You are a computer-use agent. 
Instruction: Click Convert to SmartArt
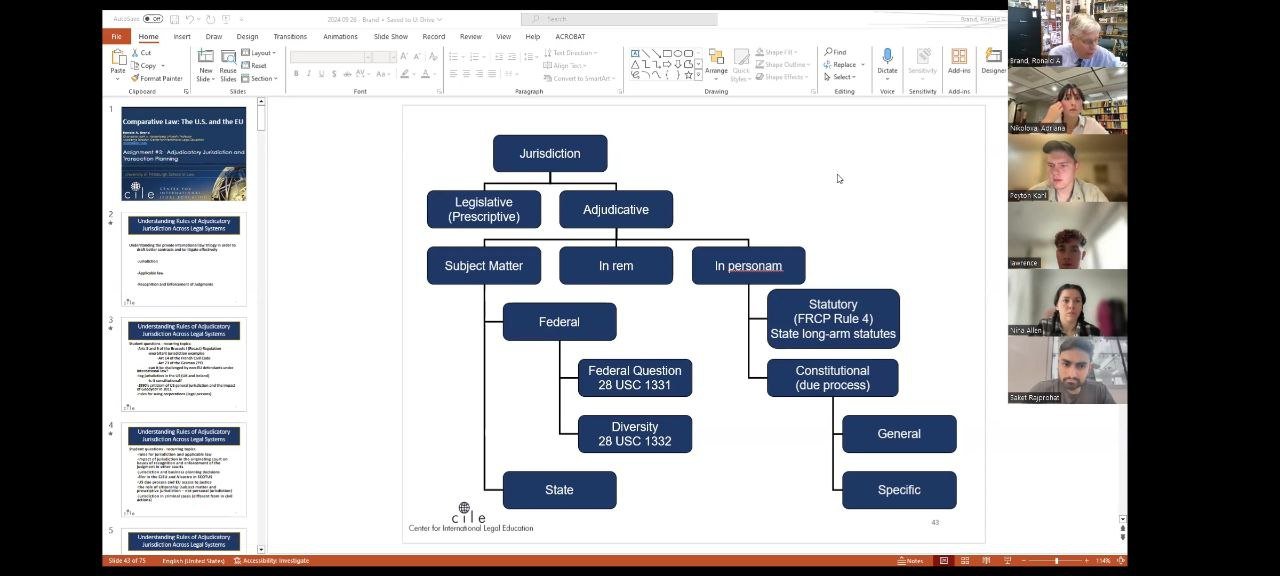[579, 79]
